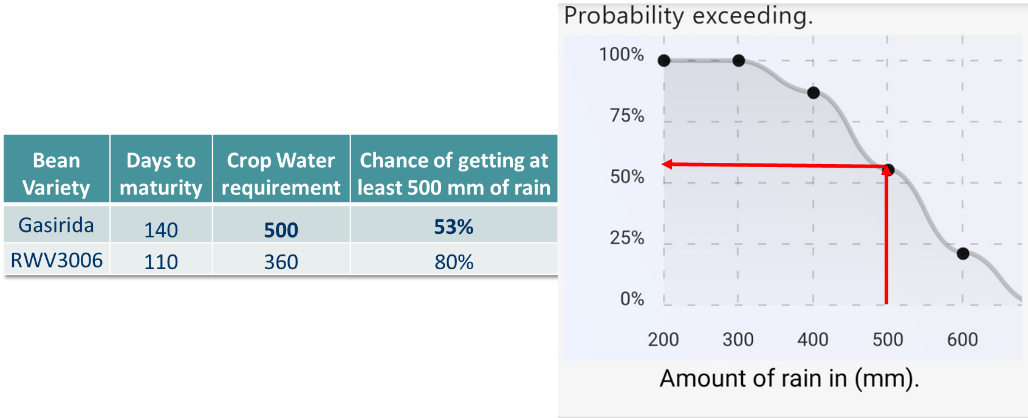Click the 140 days cell
1028x418 pixels.
point(161,229)
